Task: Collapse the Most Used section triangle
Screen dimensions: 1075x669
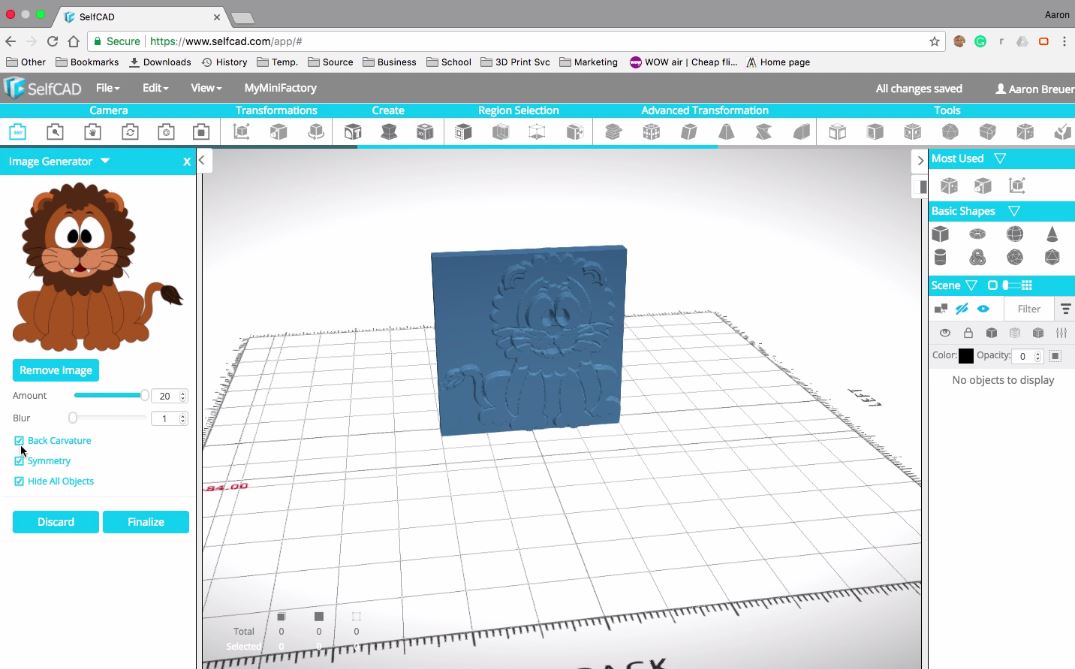Action: [x=1000, y=158]
